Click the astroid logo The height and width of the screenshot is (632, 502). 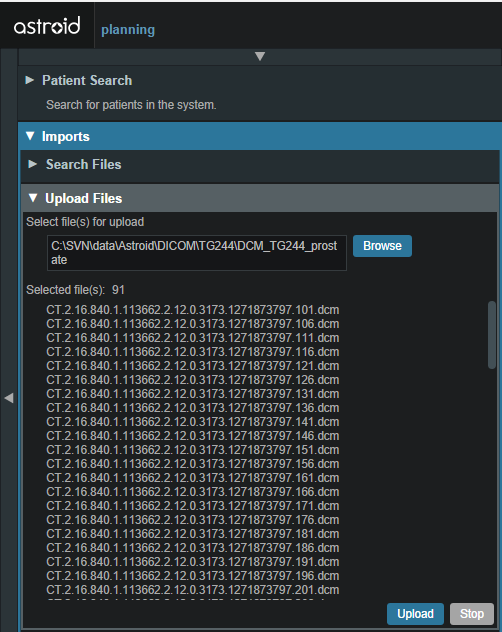click(x=47, y=26)
